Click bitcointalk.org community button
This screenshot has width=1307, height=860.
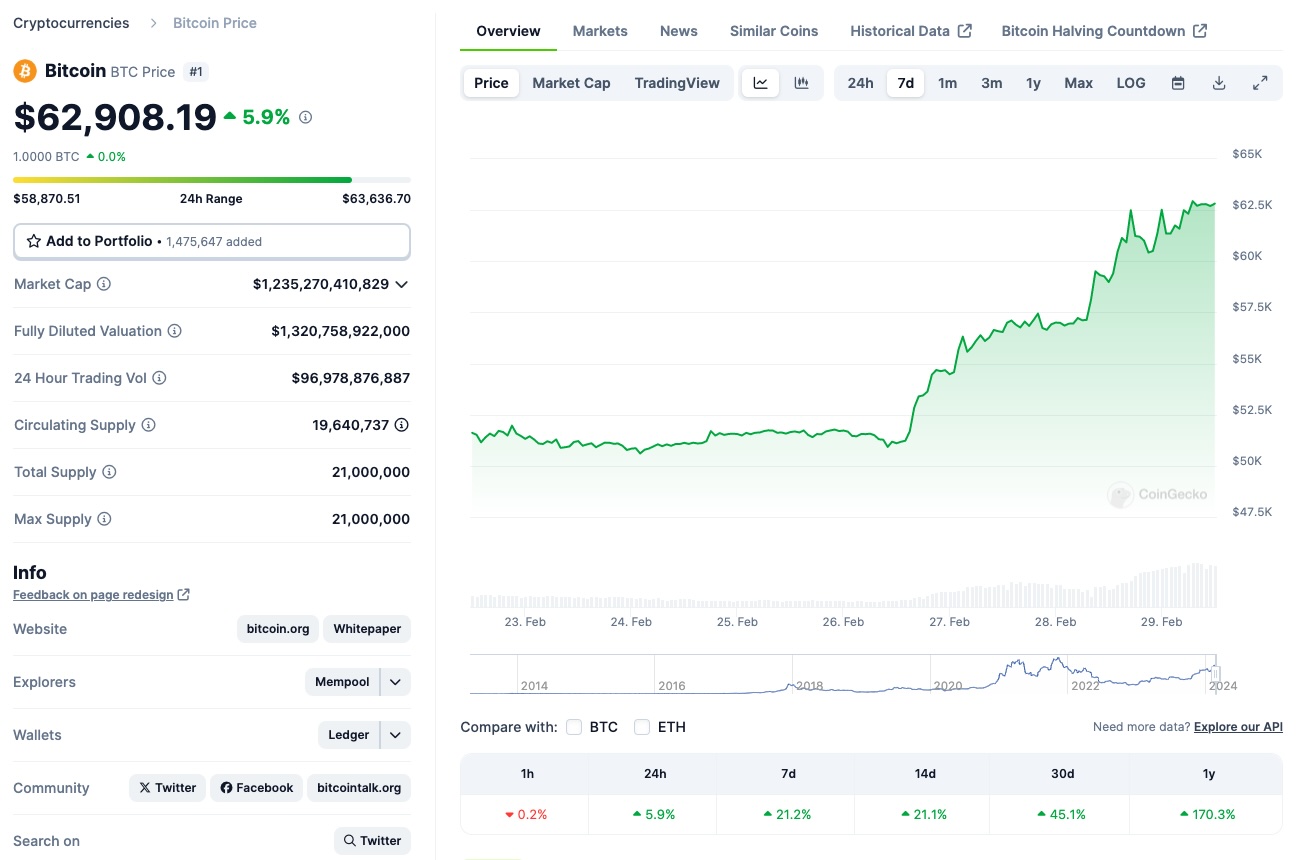[359, 788]
